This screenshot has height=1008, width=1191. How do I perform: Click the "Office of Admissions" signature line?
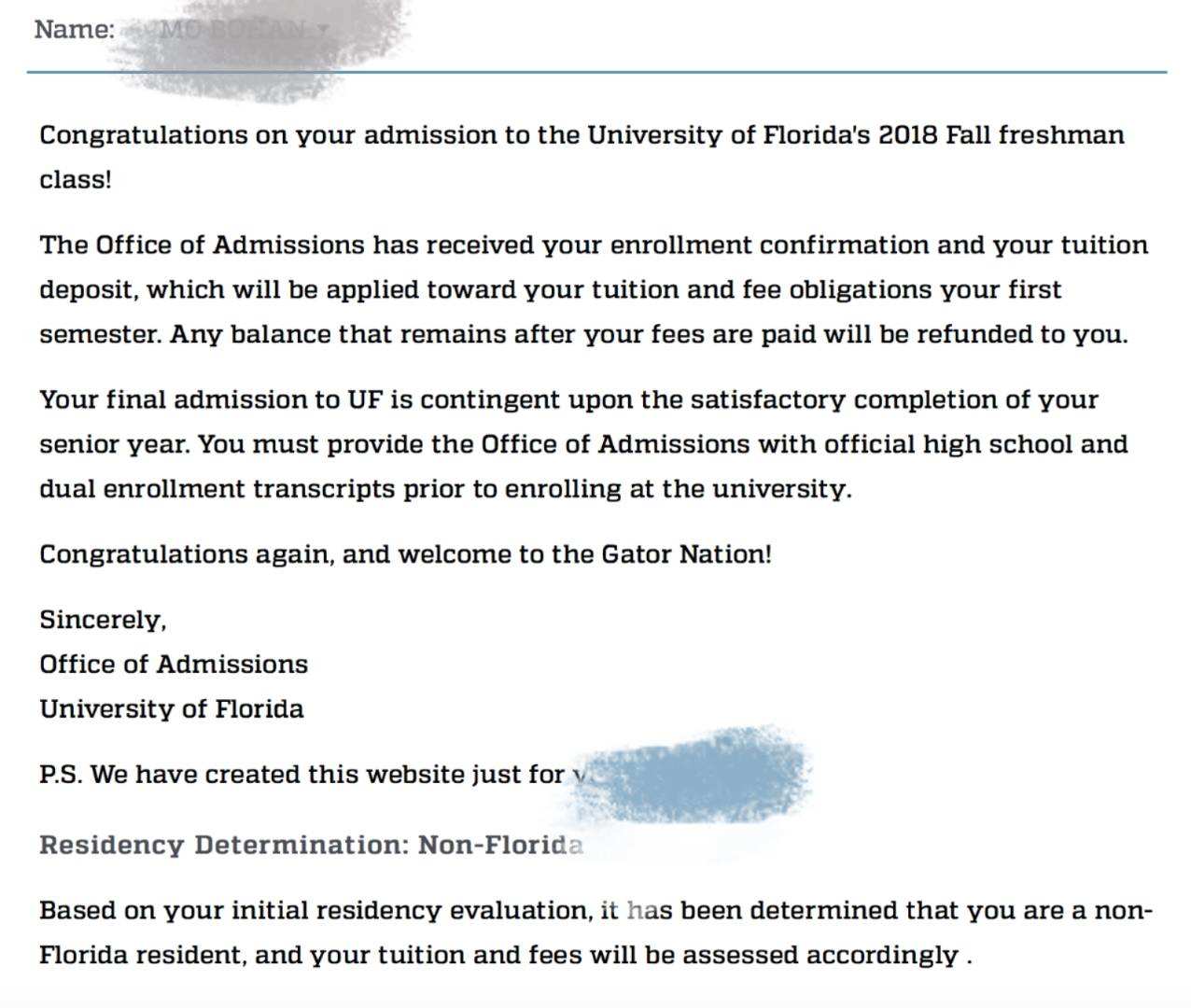click(x=174, y=665)
